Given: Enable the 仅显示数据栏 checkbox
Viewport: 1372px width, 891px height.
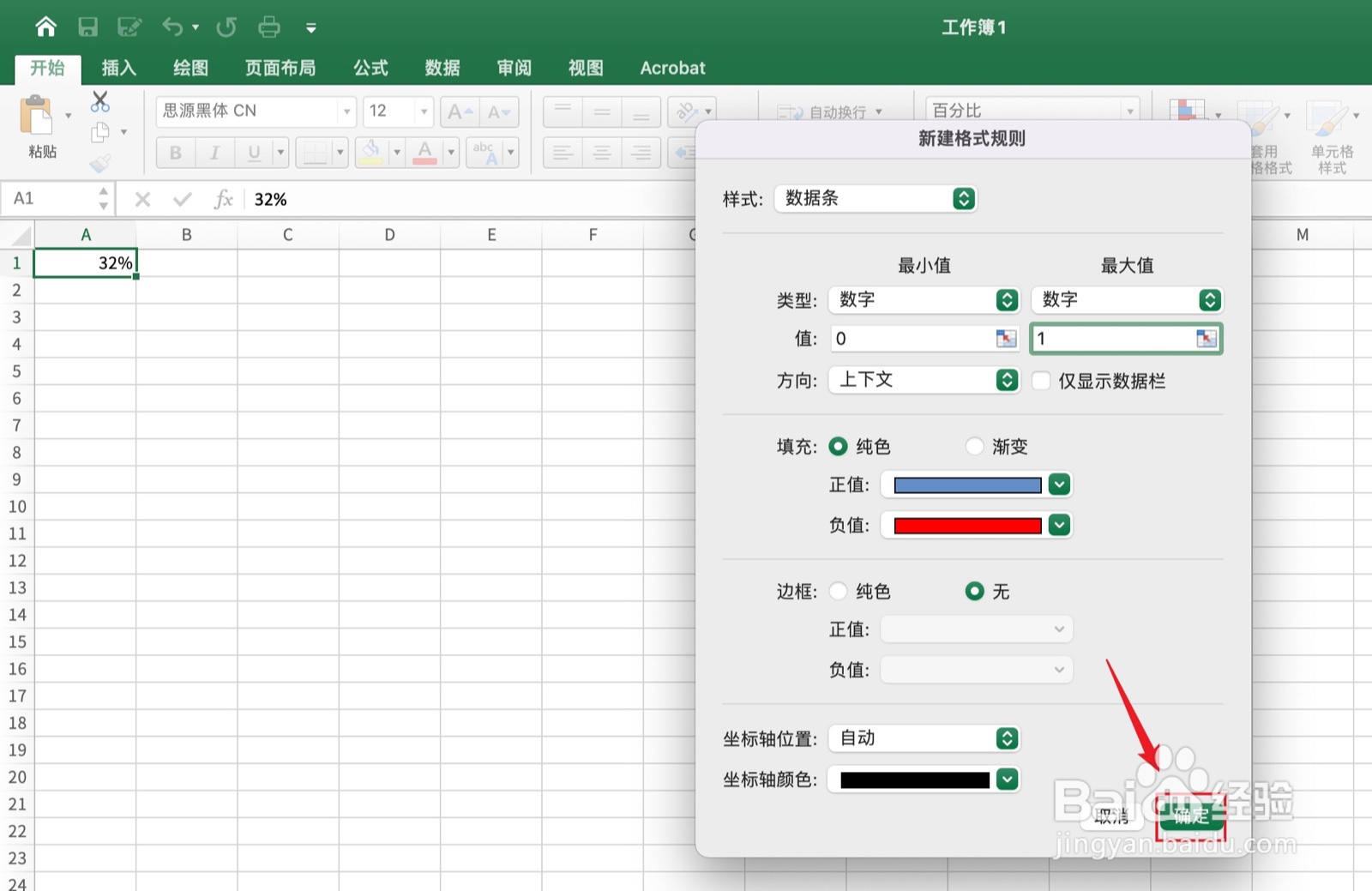Looking at the screenshot, I should [x=1041, y=381].
